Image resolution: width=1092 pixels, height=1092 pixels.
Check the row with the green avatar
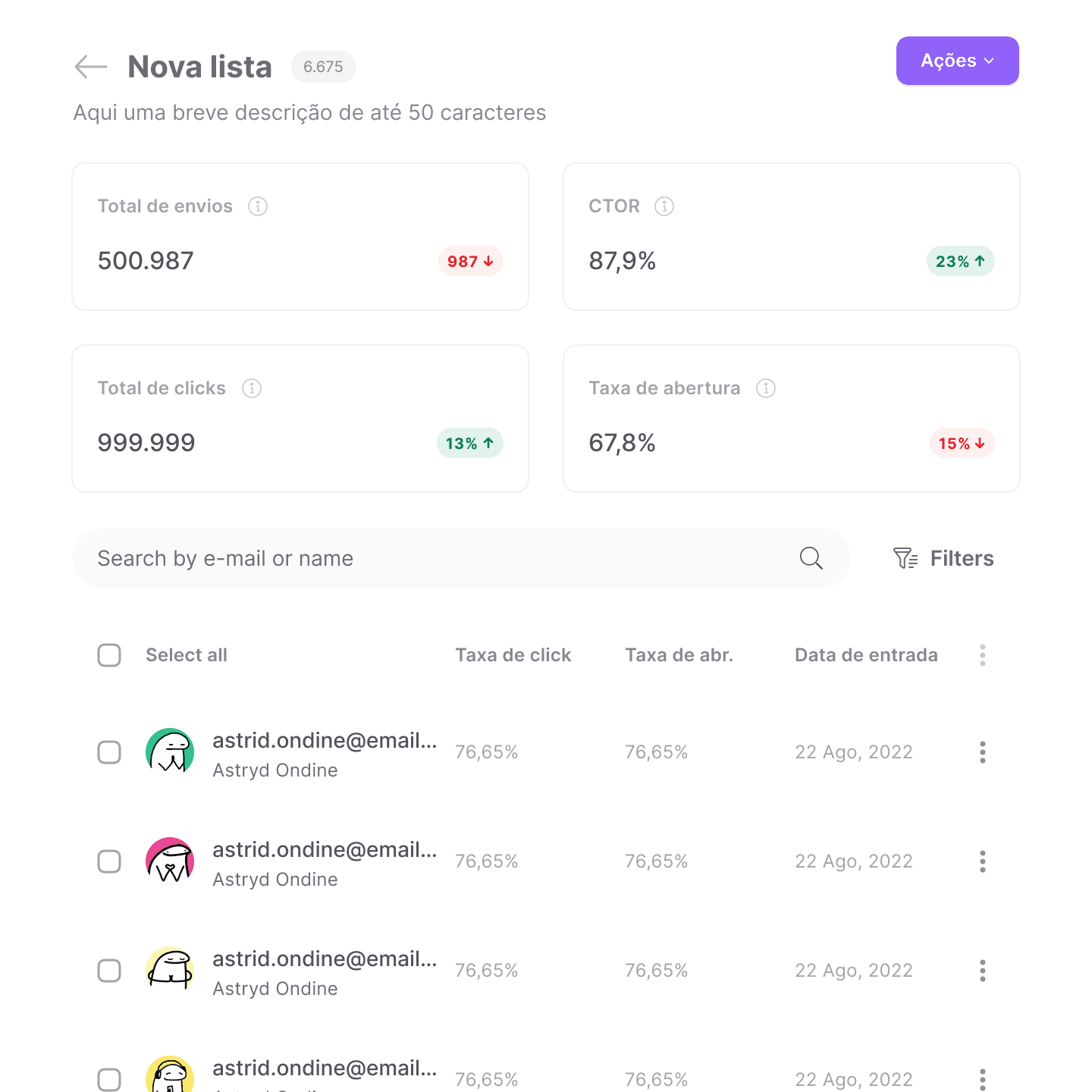coord(109,752)
